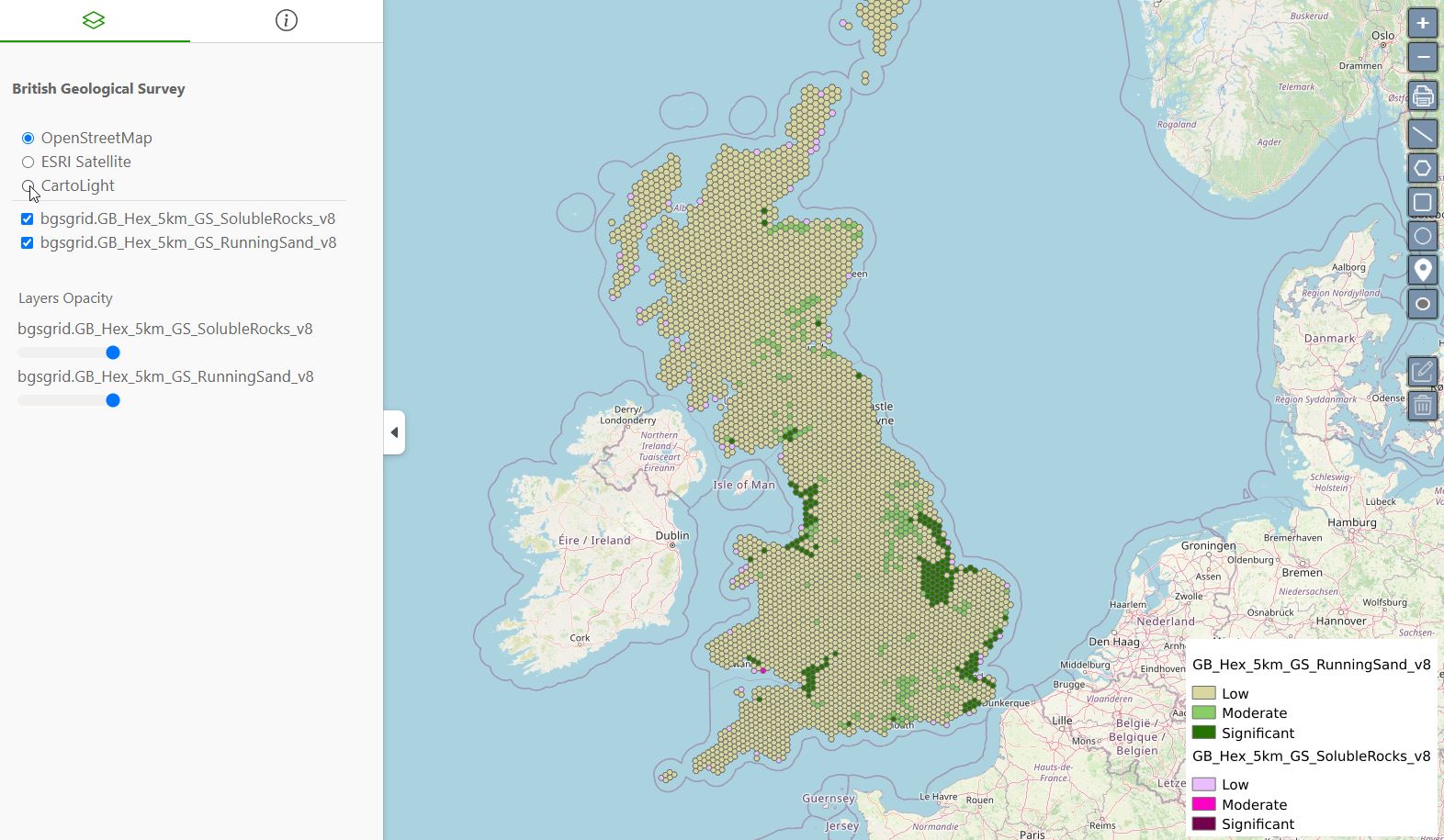The image size is (1444, 840).
Task: Disable the RunningSand_v8 layer checkbox
Action: 28,243
